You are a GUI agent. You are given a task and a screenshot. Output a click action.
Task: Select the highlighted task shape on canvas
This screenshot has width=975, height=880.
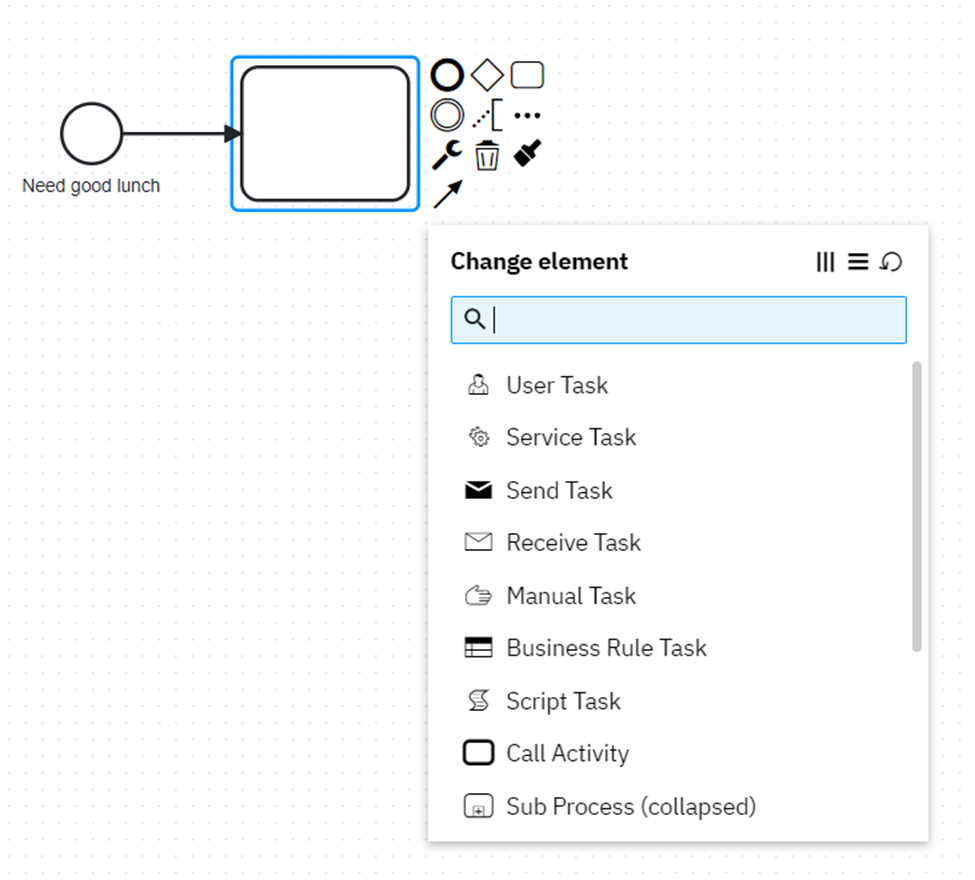pyautogui.click(x=325, y=134)
